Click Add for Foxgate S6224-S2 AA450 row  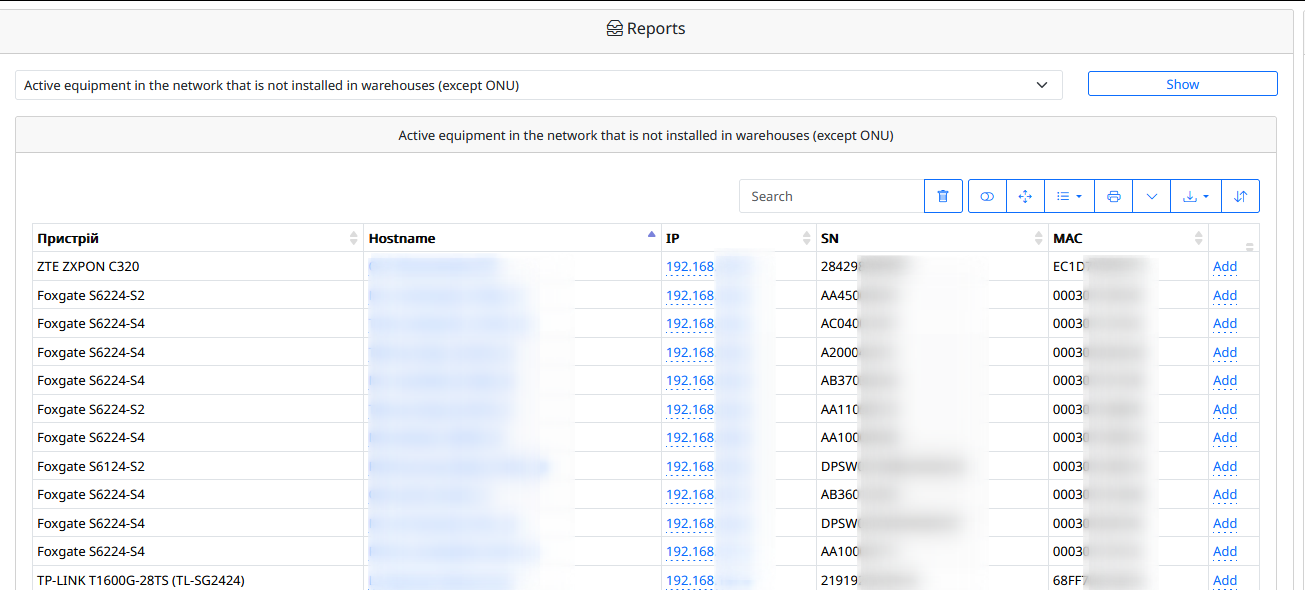pyautogui.click(x=1225, y=295)
